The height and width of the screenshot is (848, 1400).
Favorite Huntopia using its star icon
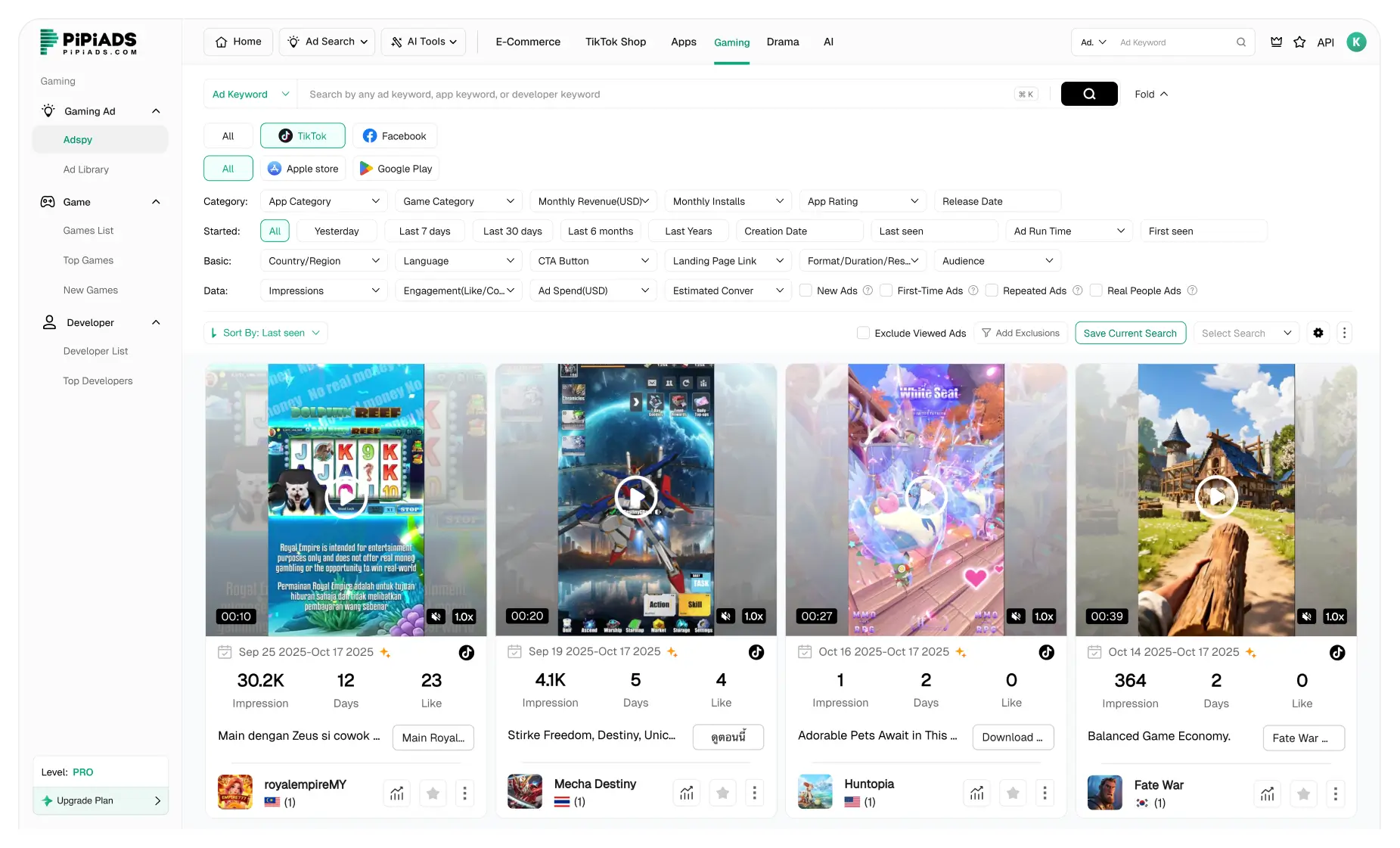tap(1013, 793)
